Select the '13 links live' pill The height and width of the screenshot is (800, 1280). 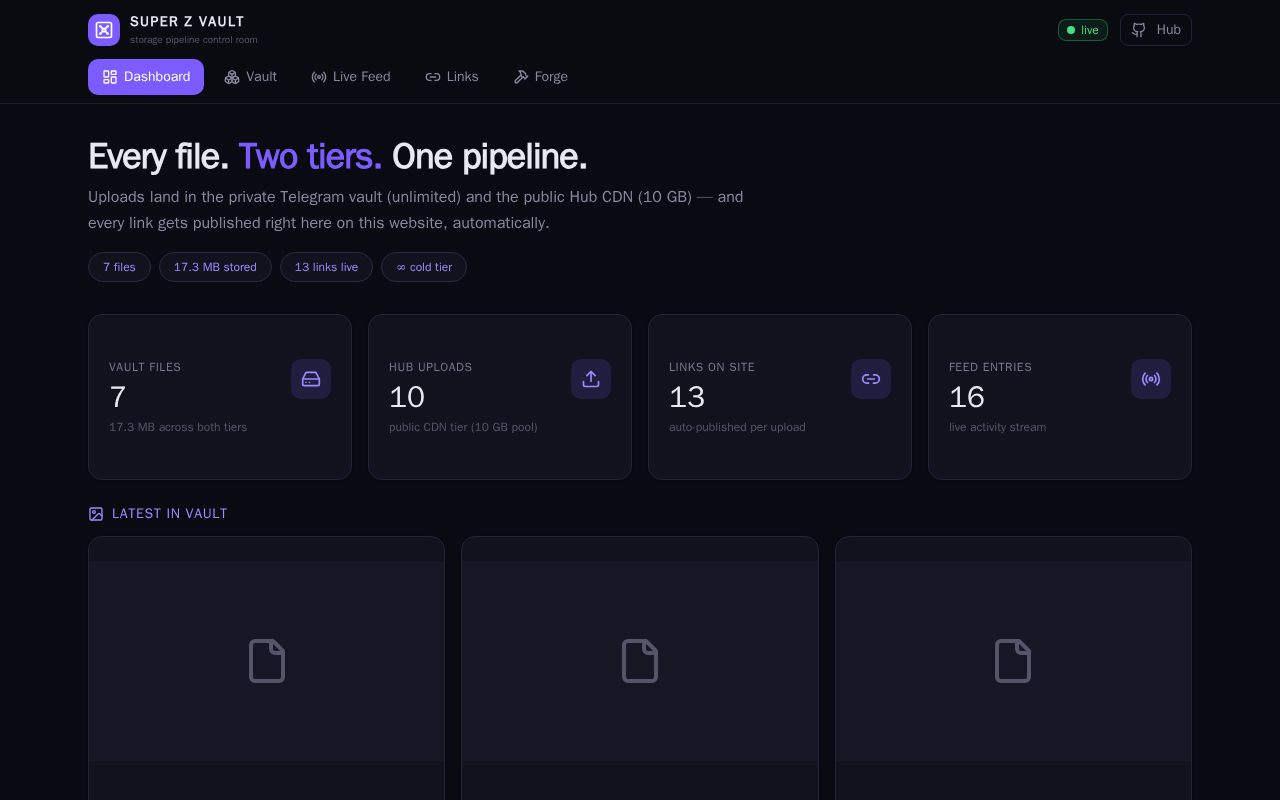[x=326, y=267]
